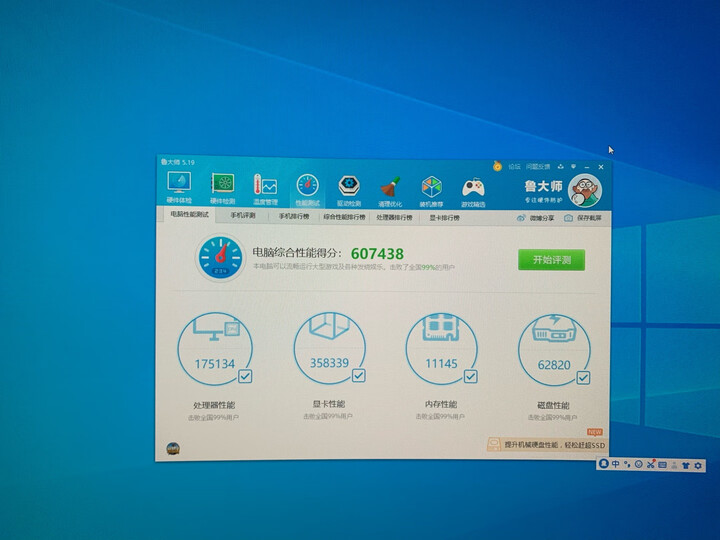Uncheck 显卡性能 graphics card test checkbox
Image resolution: width=720 pixels, height=540 pixels.
[x=358, y=376]
